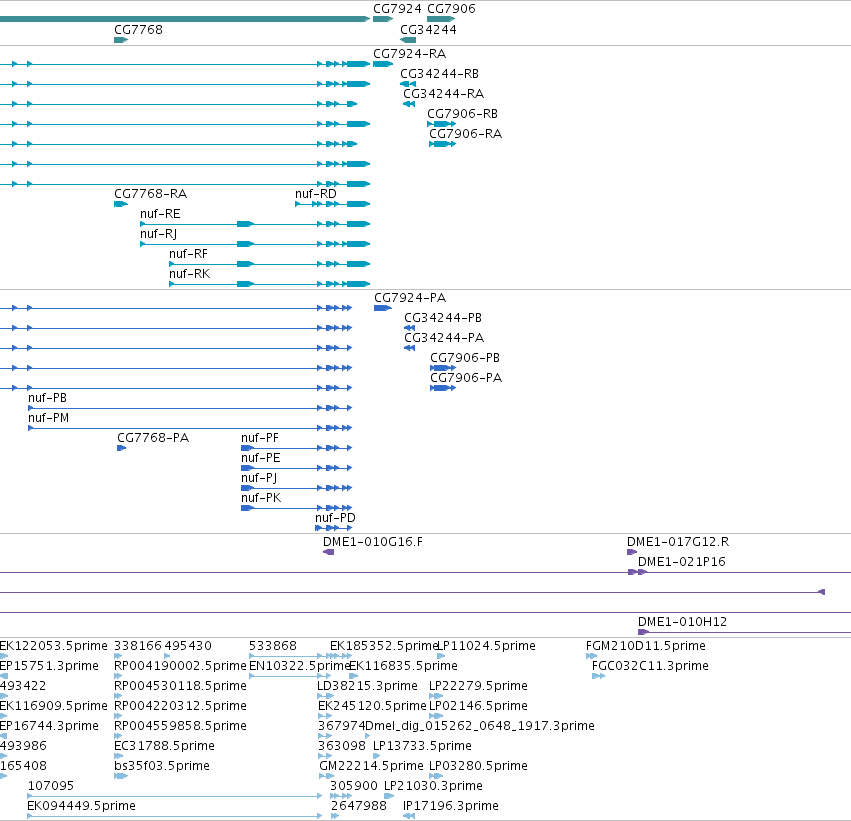Click the nuf-PK label
The height and width of the screenshot is (821, 851).
tap(261, 498)
